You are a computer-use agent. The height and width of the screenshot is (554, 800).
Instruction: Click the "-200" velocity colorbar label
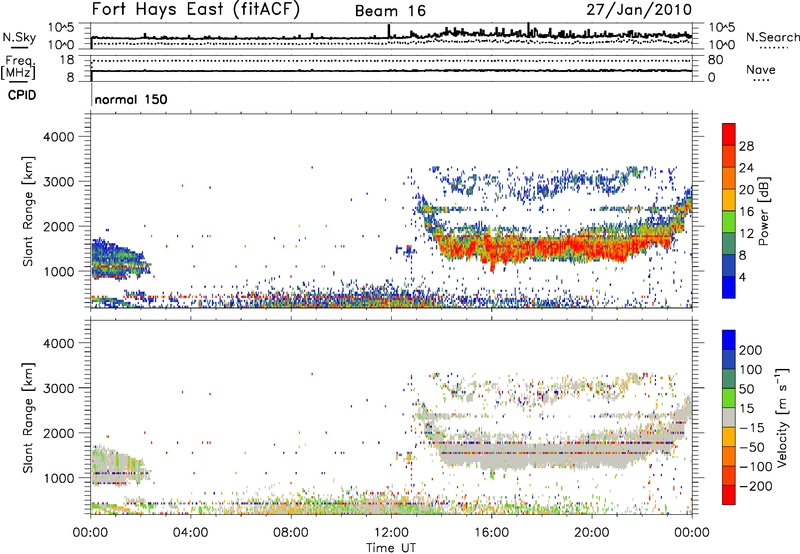tap(755, 486)
